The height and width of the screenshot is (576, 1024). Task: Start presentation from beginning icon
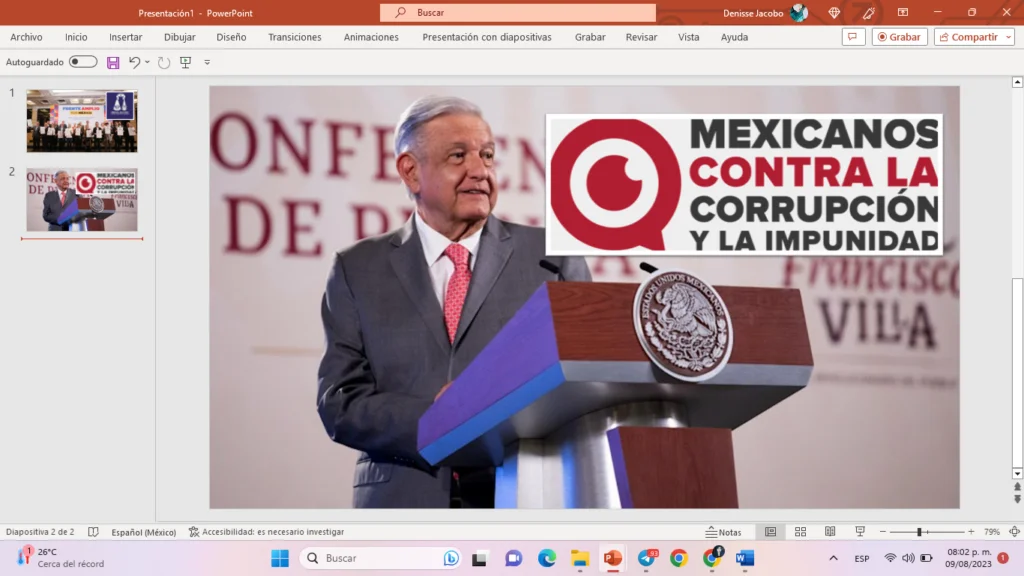(x=185, y=62)
